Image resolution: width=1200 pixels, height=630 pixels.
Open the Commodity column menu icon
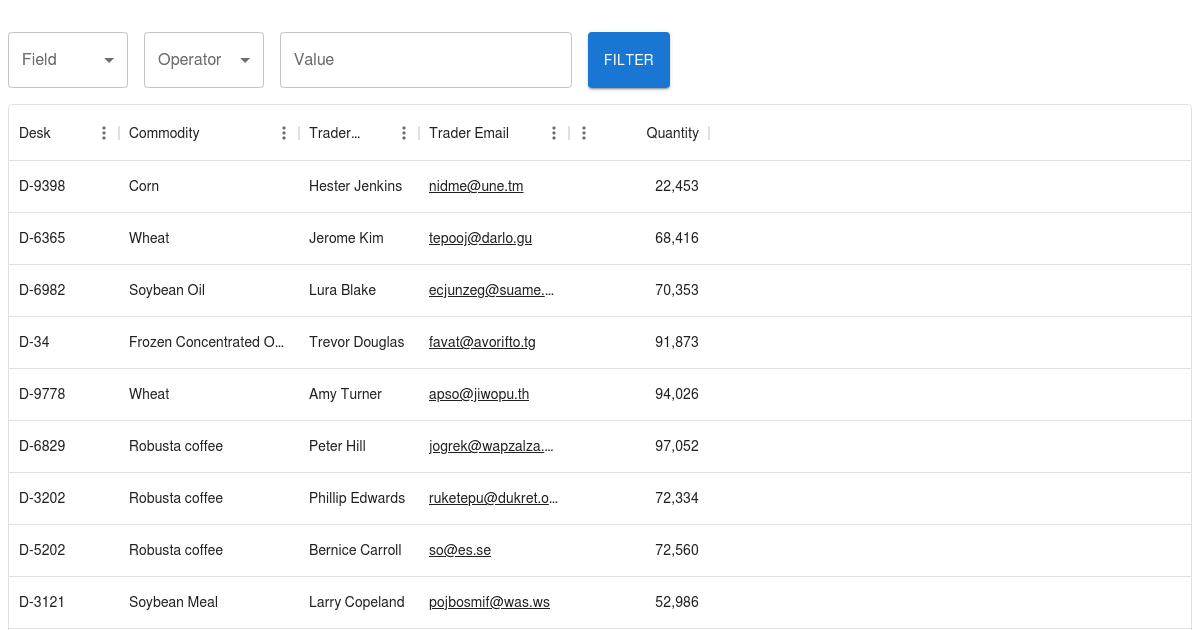pyautogui.click(x=284, y=133)
